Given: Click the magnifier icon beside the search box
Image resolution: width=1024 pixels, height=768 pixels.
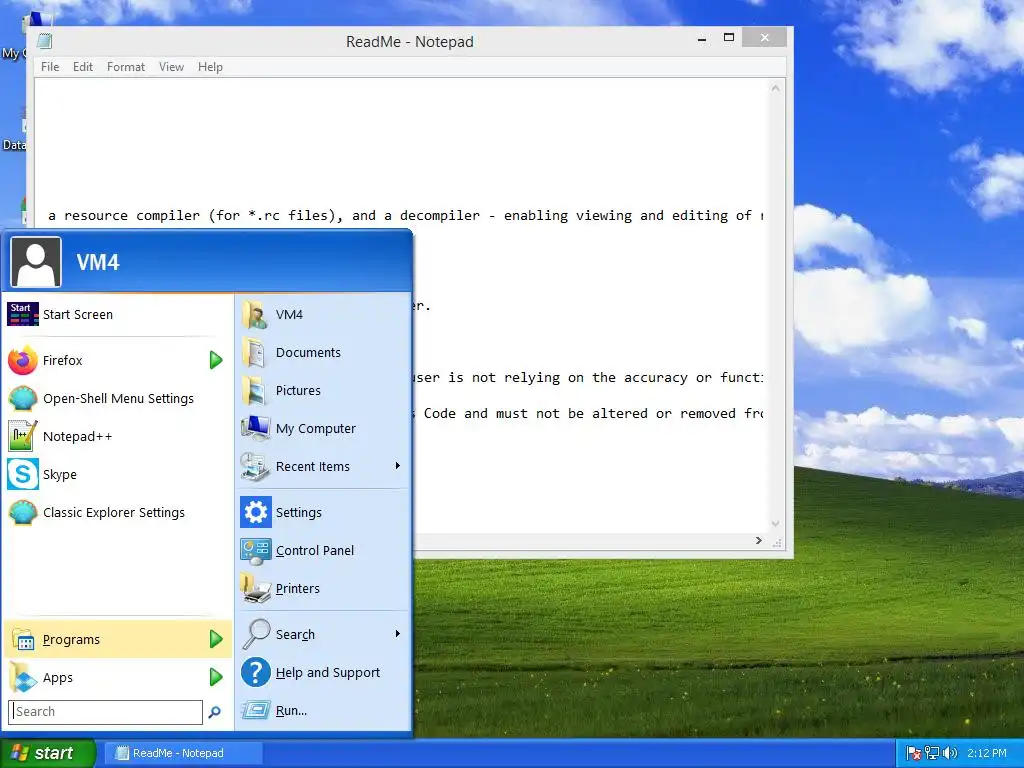Looking at the screenshot, I should click(214, 712).
